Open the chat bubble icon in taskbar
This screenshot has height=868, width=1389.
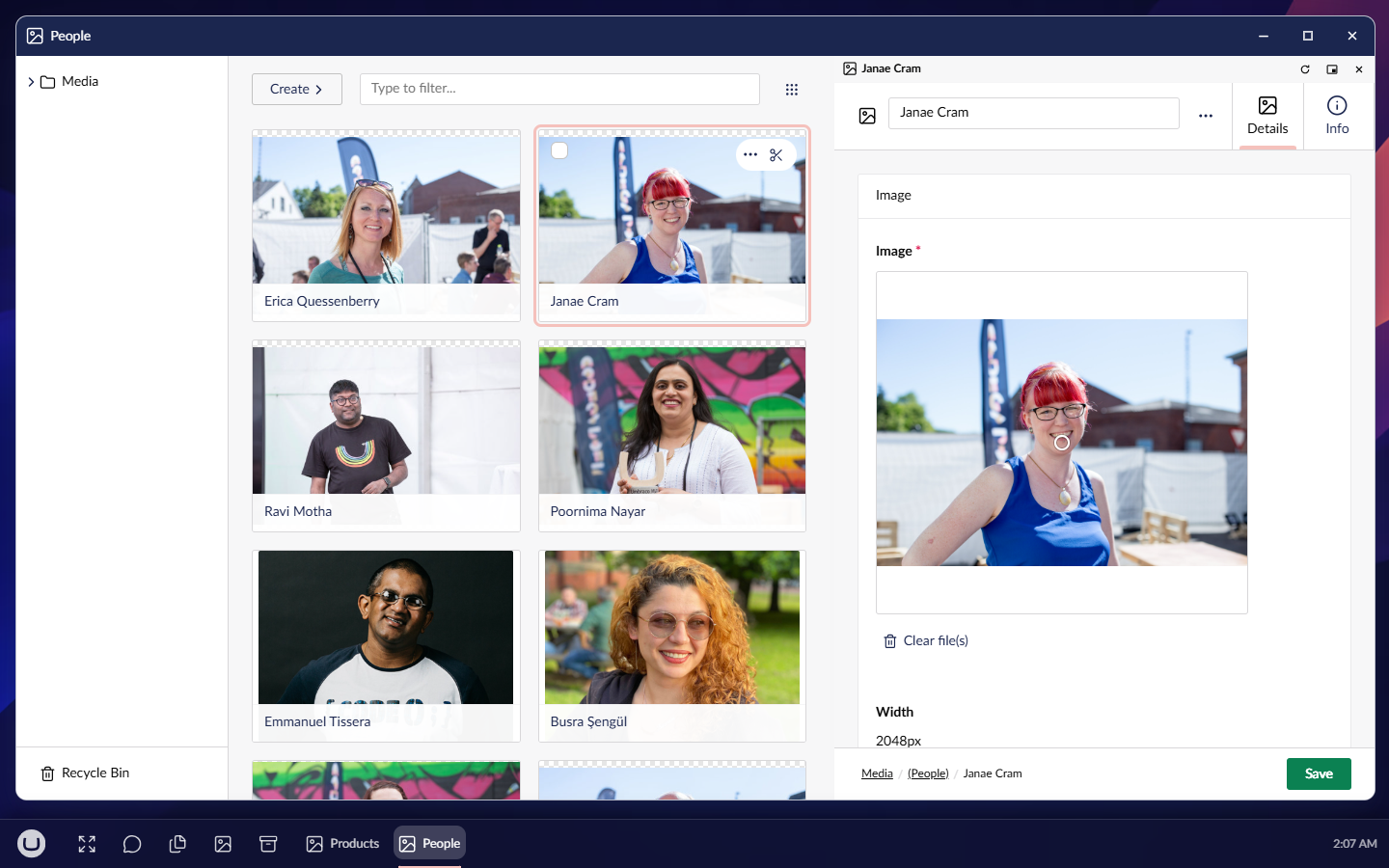coord(132,844)
